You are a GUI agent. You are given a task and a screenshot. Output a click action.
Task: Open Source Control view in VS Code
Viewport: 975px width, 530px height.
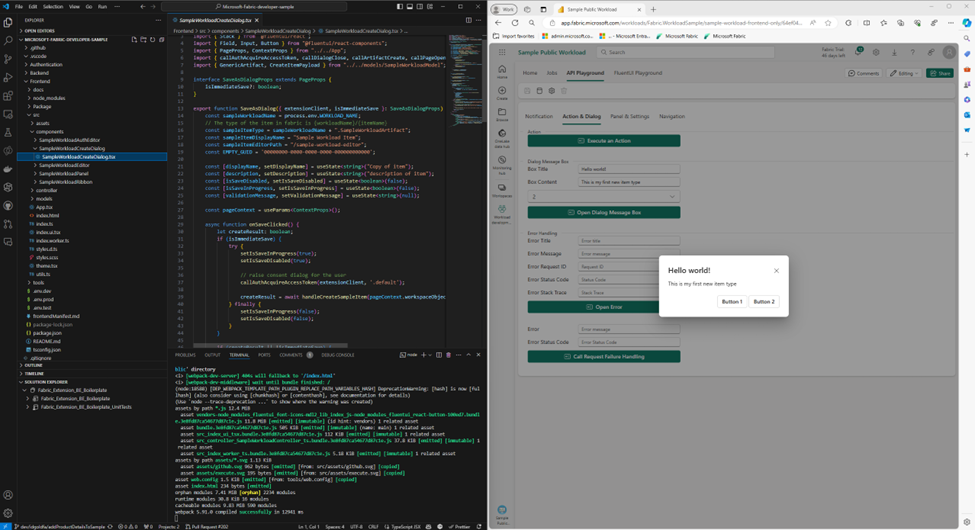coord(8,59)
